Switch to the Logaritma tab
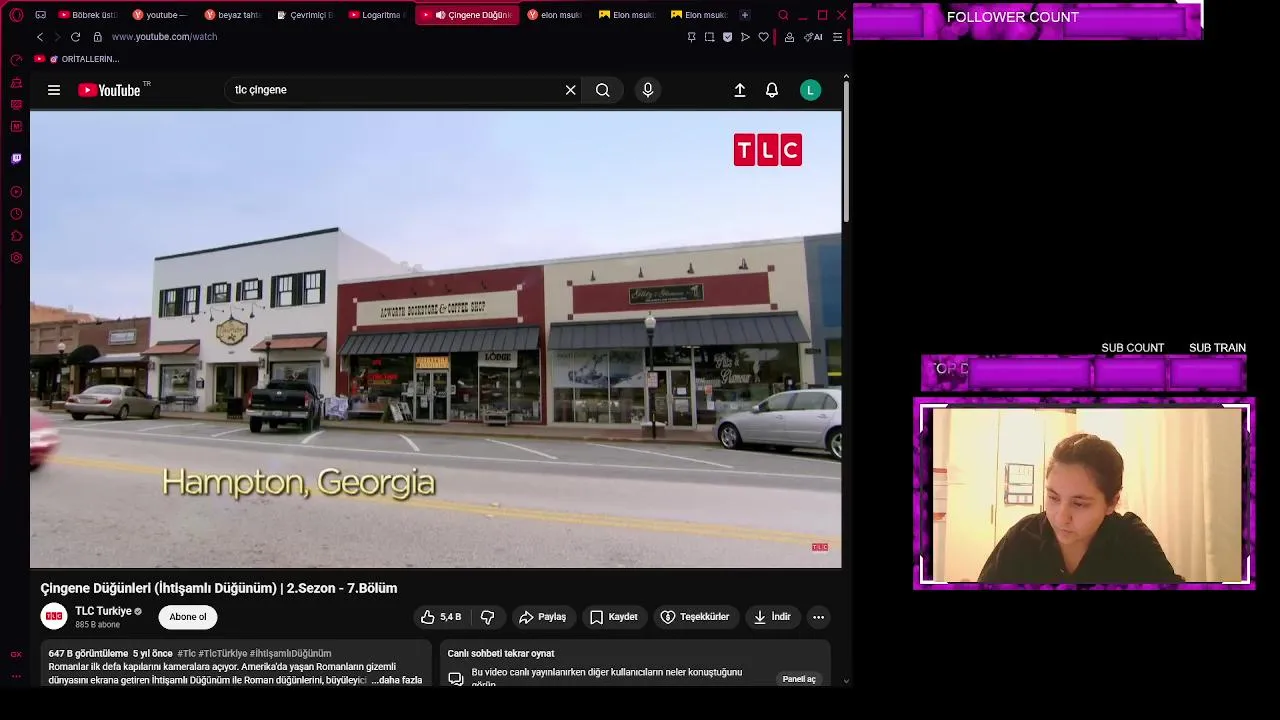Image resolution: width=1280 pixels, height=720 pixels. 376,15
